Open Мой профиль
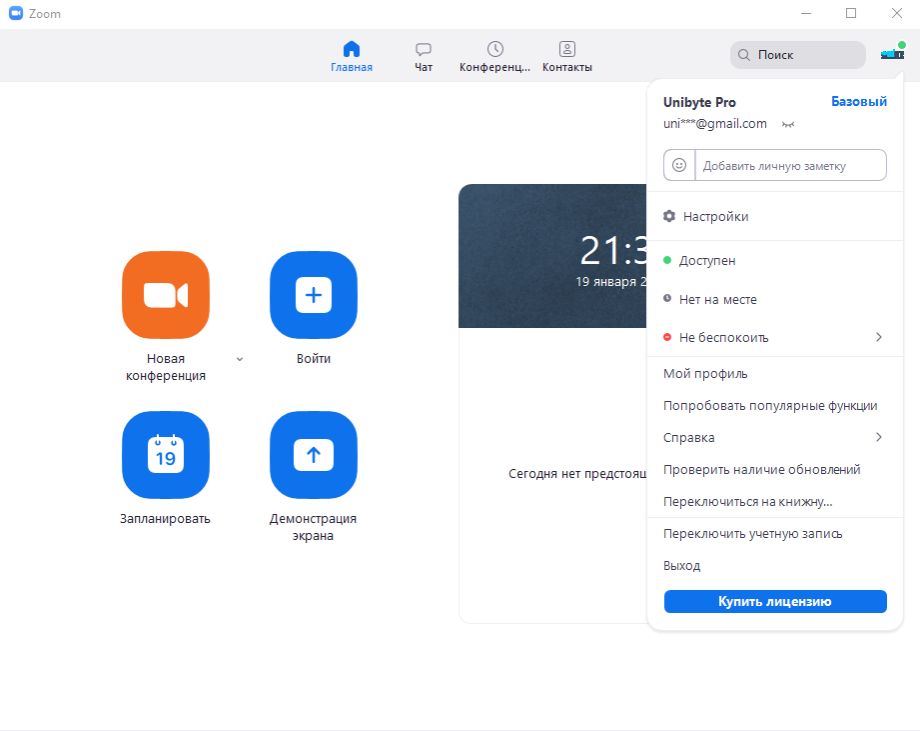The height and width of the screenshot is (731, 920). click(774, 374)
